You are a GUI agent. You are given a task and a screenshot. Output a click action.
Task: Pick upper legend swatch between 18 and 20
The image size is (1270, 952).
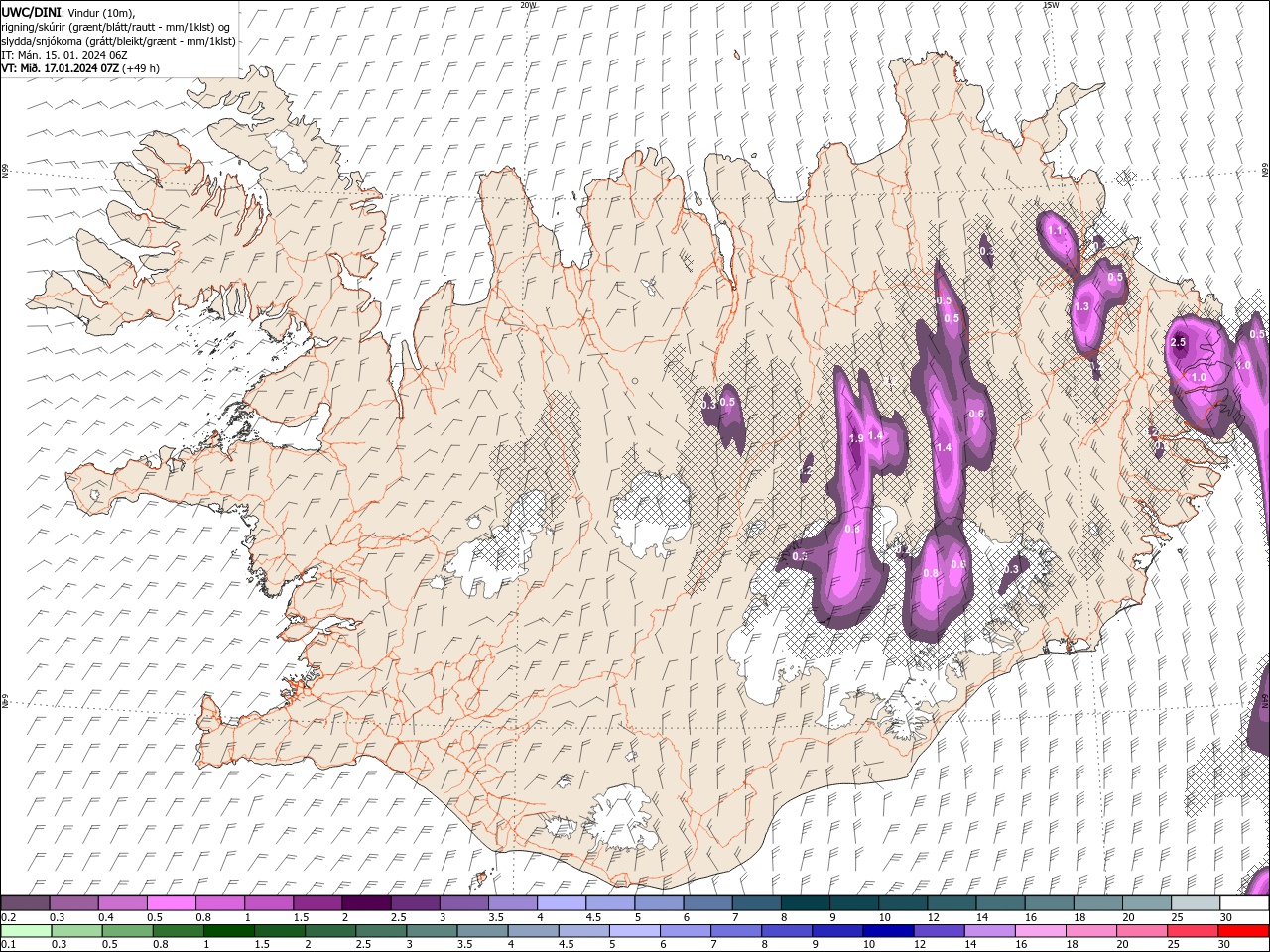pyautogui.click(x=1097, y=903)
